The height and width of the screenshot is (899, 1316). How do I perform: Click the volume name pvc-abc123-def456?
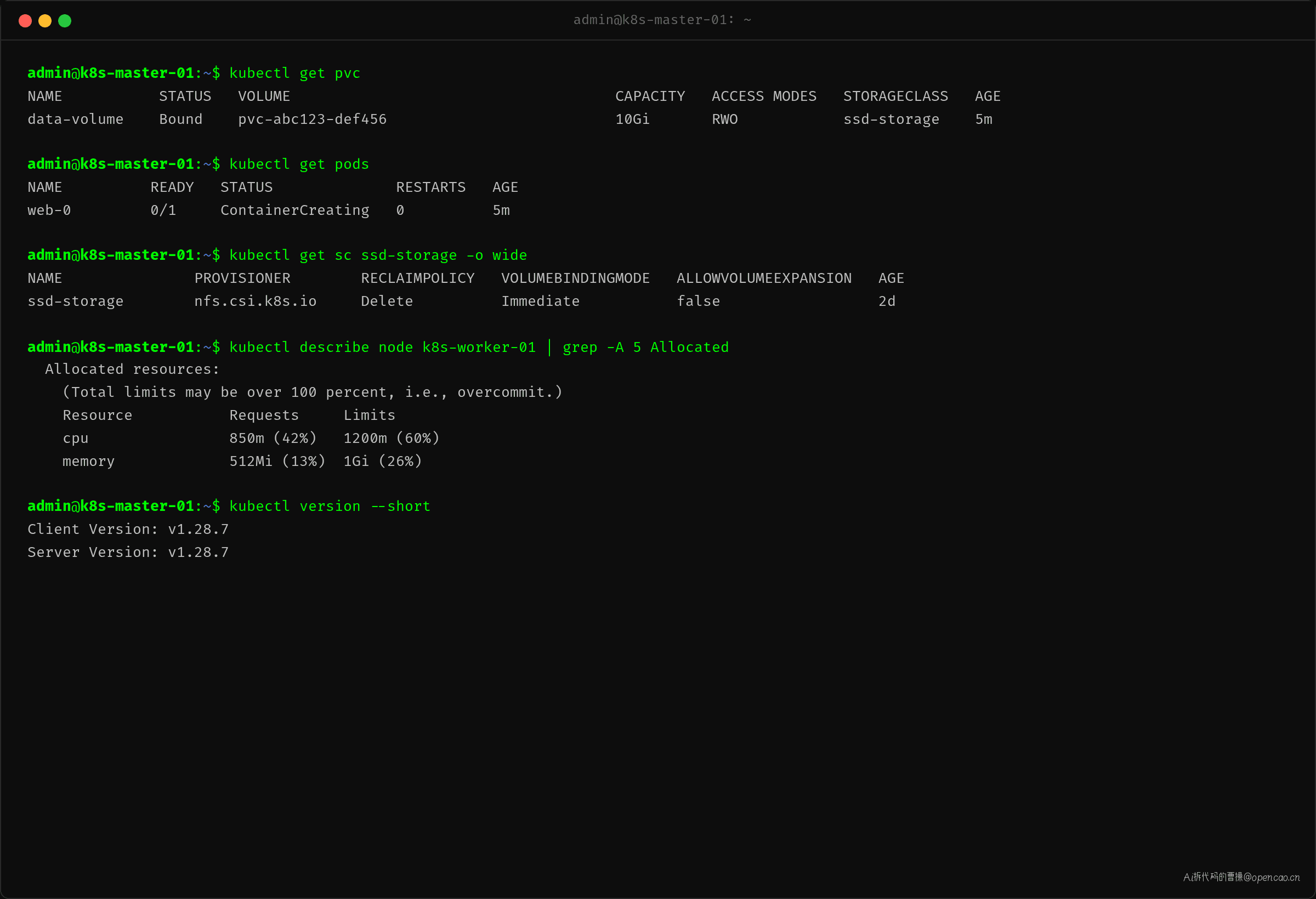(312, 120)
